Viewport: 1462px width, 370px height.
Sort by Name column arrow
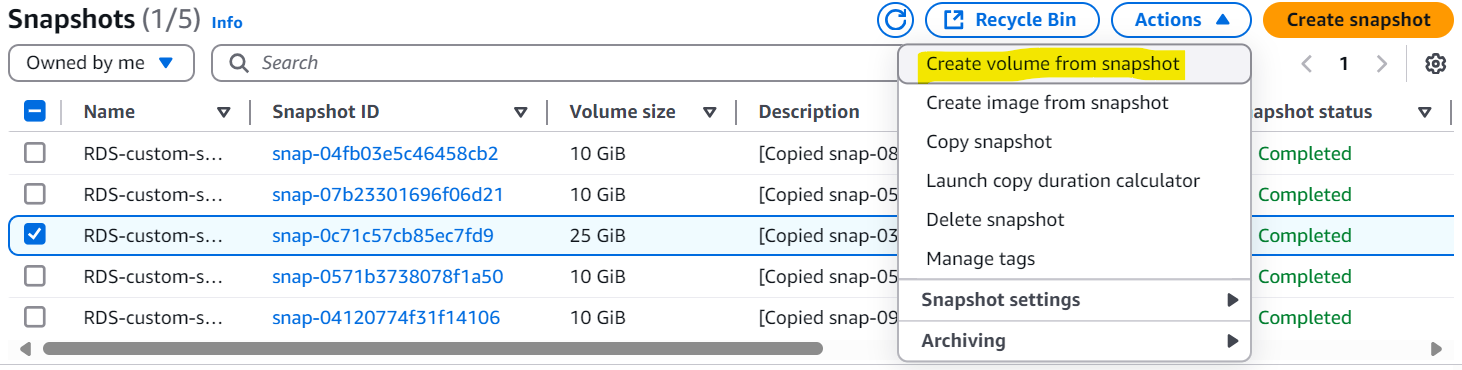tap(224, 113)
